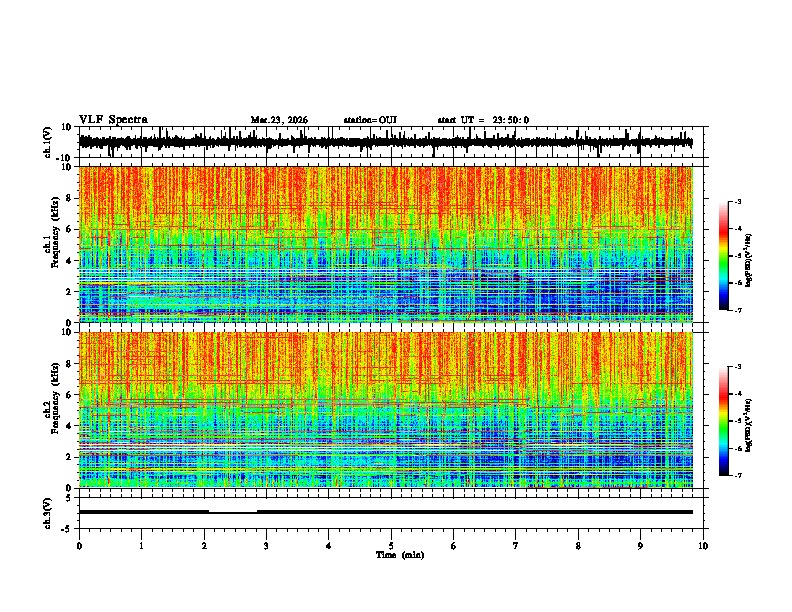Click the "9" tick on the time axis
Screen dimensions: 792x612
pyautogui.click(x=640, y=546)
